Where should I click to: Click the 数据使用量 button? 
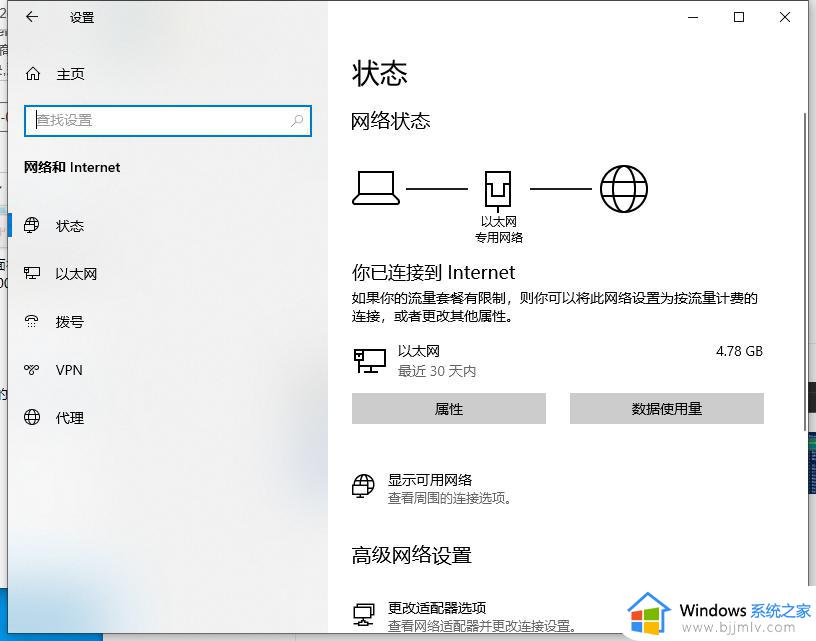[x=667, y=408]
